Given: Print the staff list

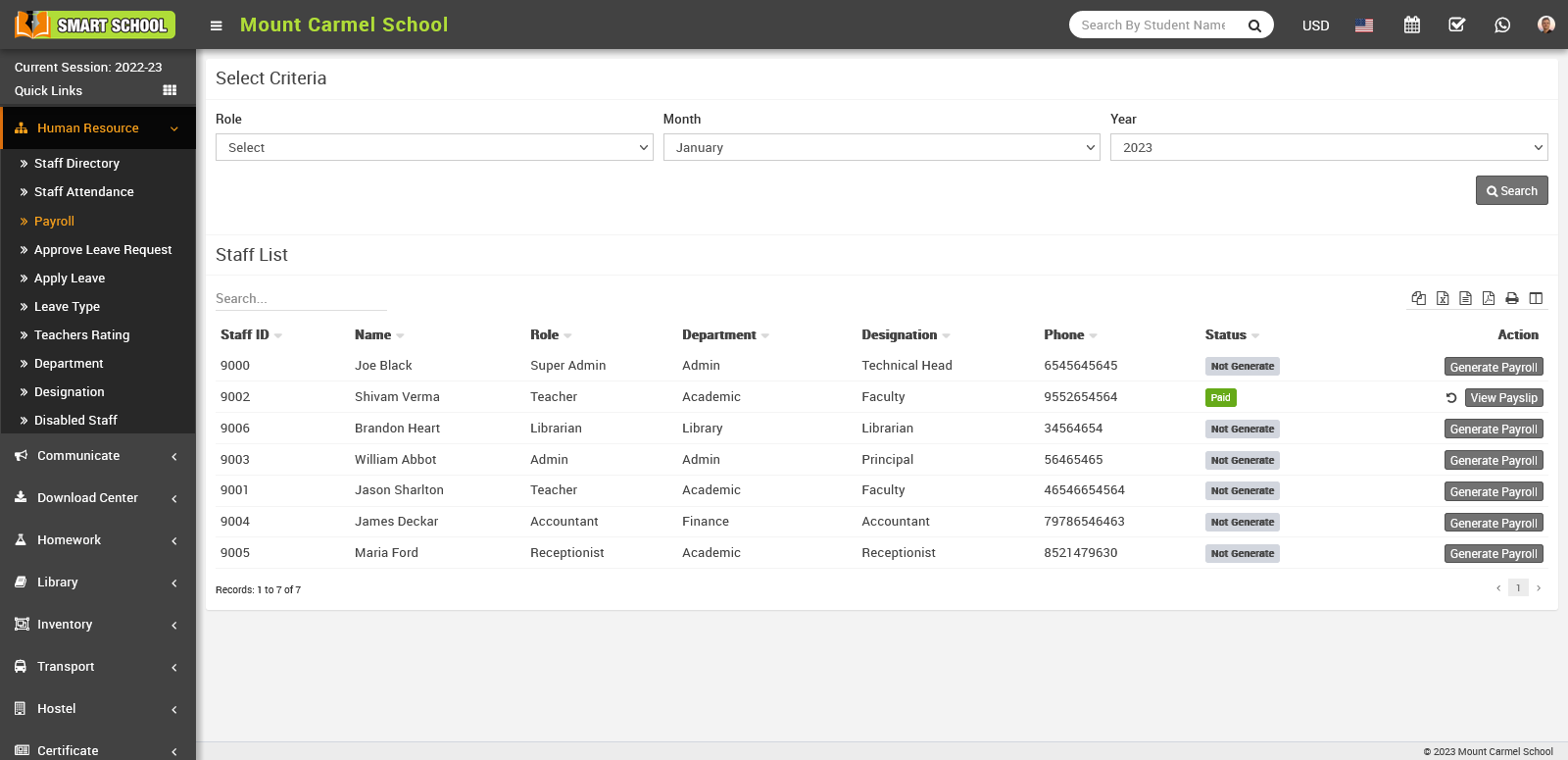Looking at the screenshot, I should pyautogui.click(x=1512, y=298).
